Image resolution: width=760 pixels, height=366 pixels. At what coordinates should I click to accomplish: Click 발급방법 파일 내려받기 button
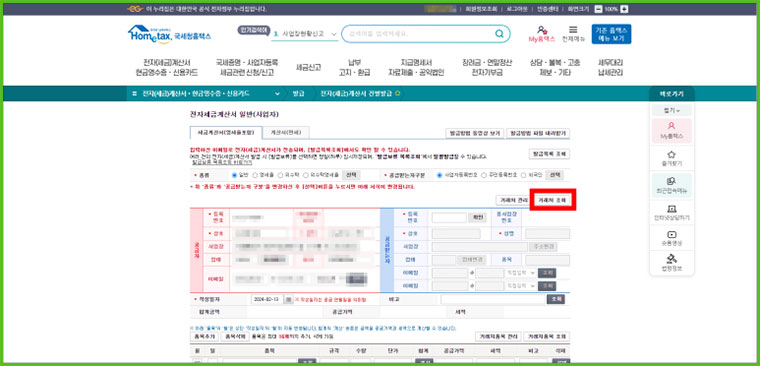point(538,133)
